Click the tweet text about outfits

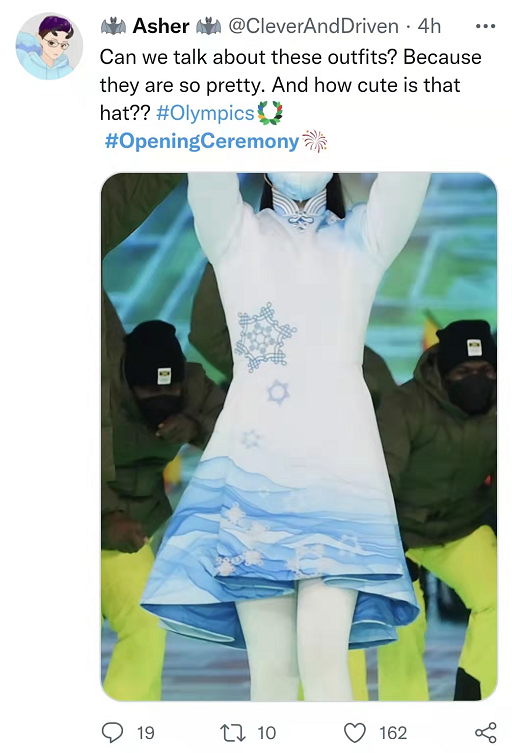[291, 85]
